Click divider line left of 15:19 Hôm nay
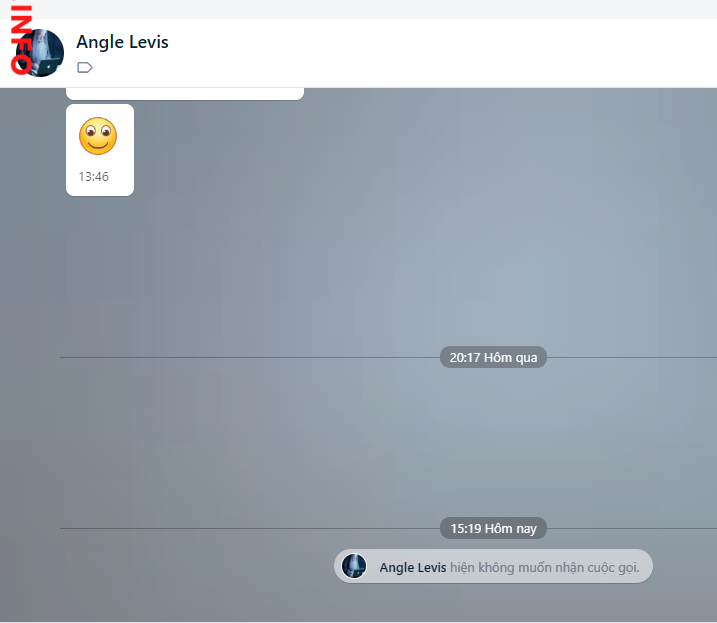717x623 pixels. point(250,528)
